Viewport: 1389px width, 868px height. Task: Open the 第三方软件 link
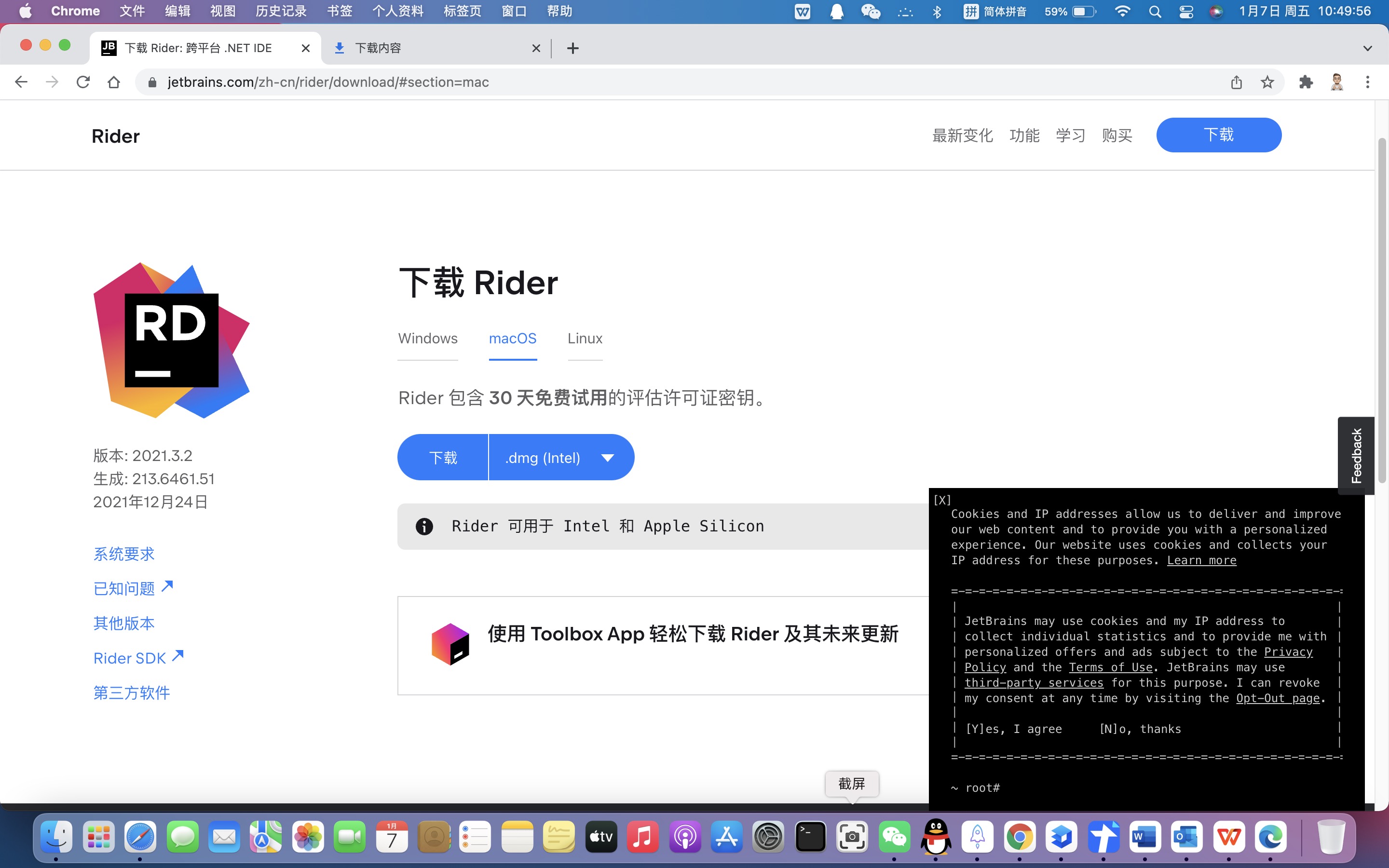(132, 693)
